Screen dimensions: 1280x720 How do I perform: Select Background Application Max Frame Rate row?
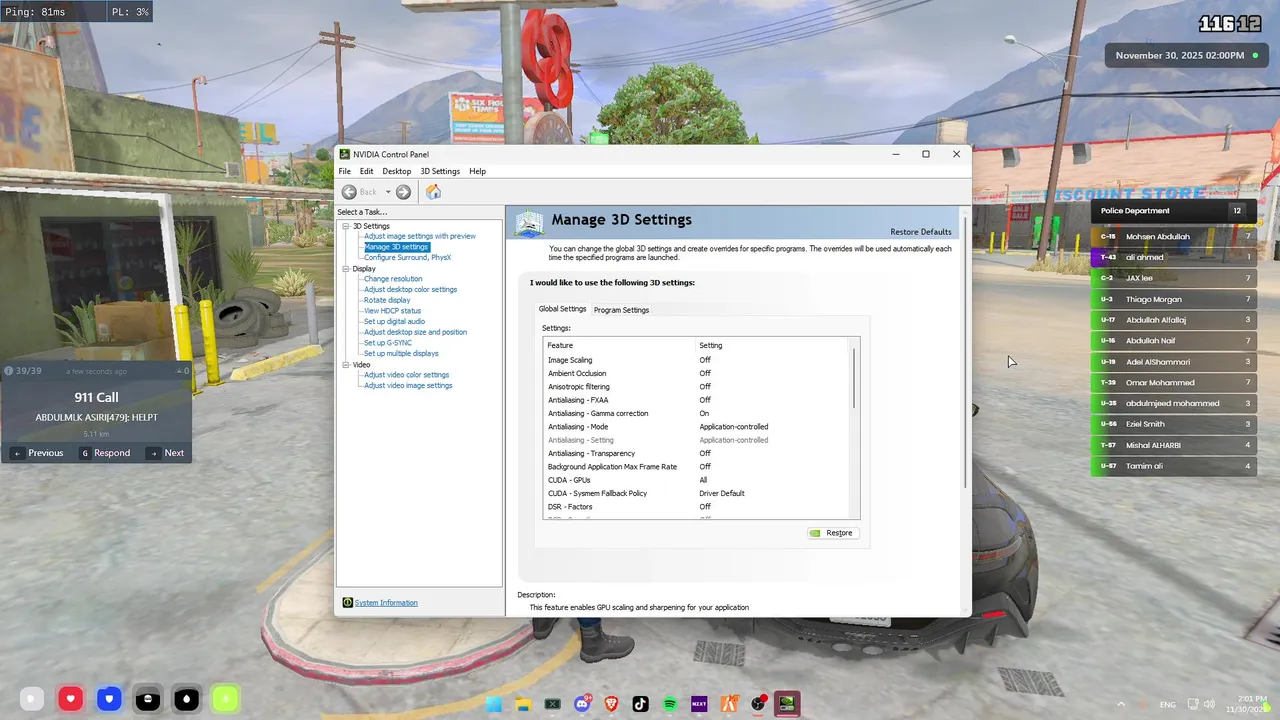click(x=697, y=467)
